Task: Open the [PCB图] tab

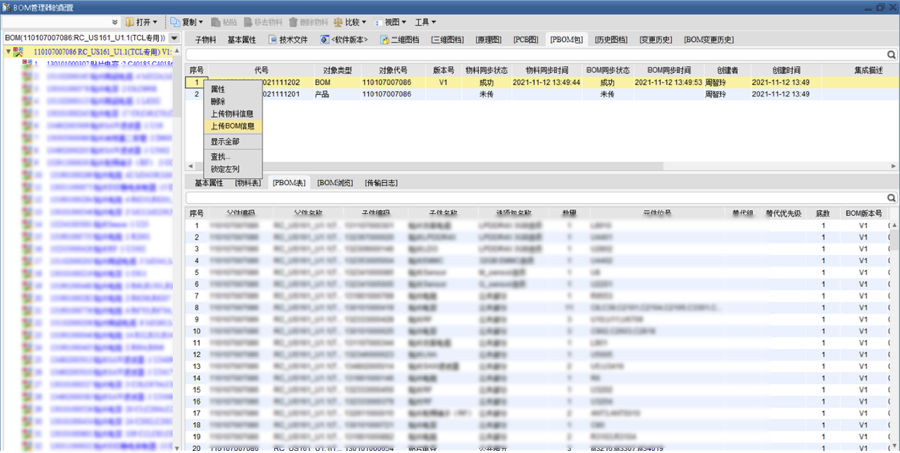Action: pyautogui.click(x=526, y=40)
